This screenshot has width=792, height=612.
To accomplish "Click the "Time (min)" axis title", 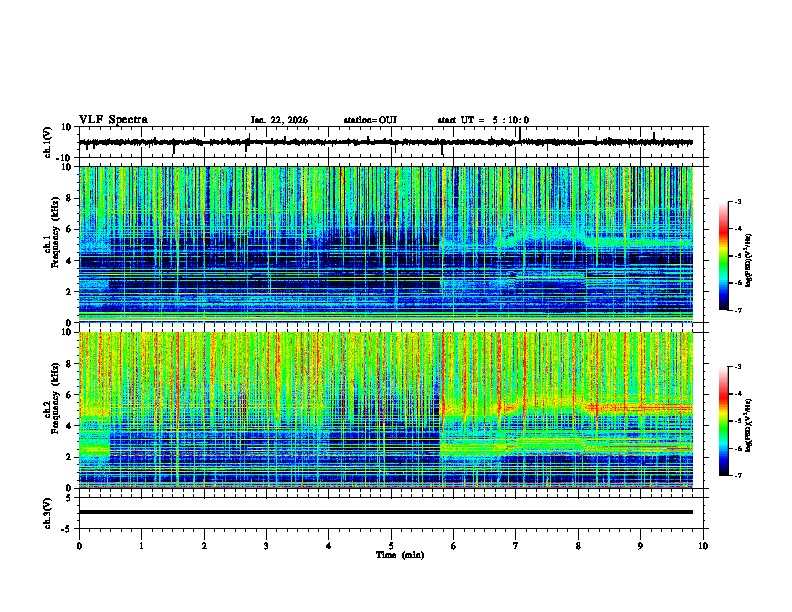I will pos(400,555).
